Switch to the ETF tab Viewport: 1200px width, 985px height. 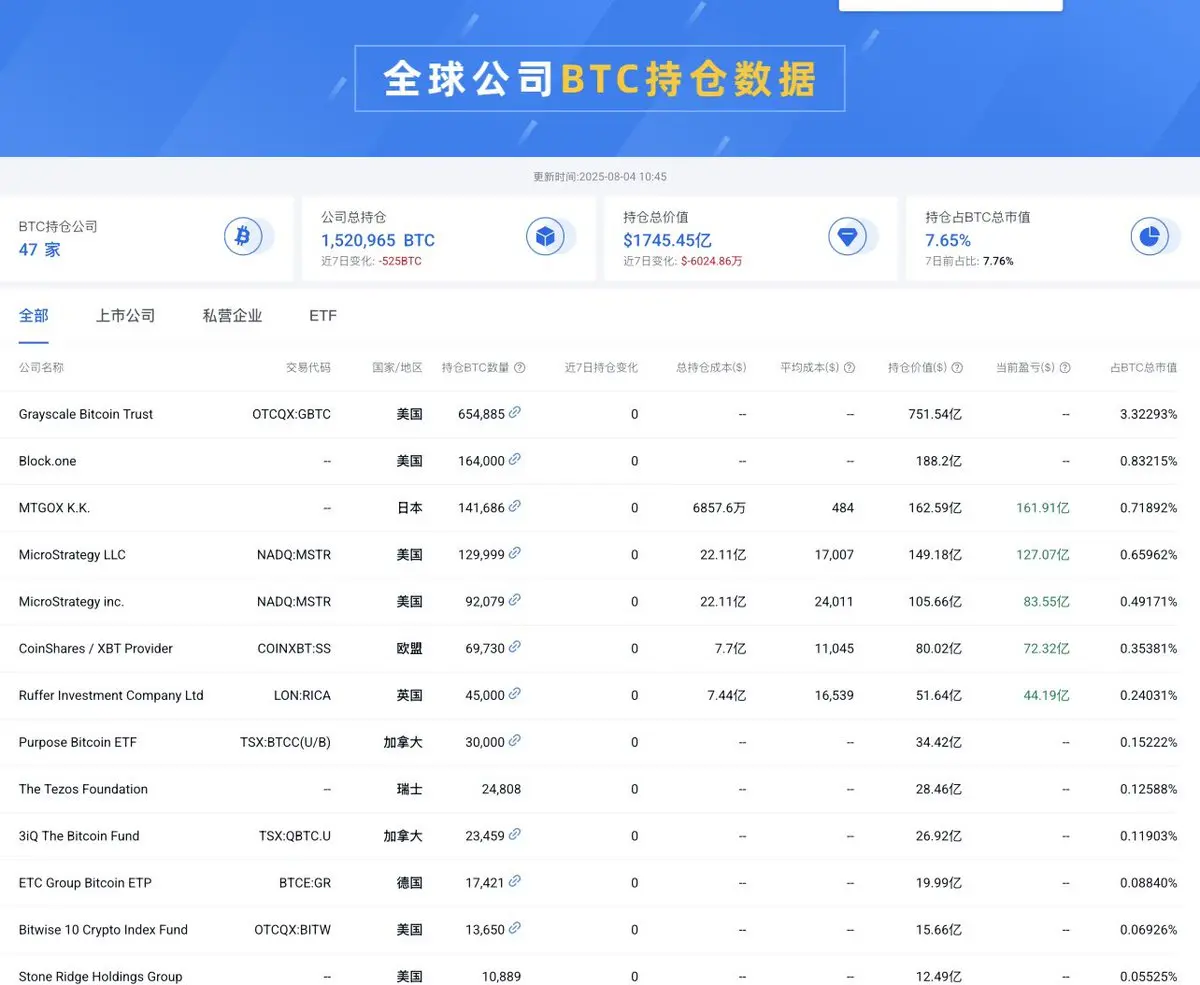click(x=323, y=316)
